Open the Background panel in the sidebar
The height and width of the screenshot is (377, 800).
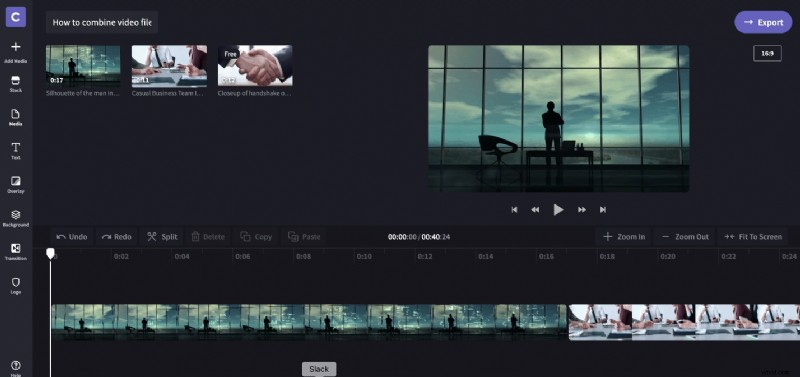(16, 218)
